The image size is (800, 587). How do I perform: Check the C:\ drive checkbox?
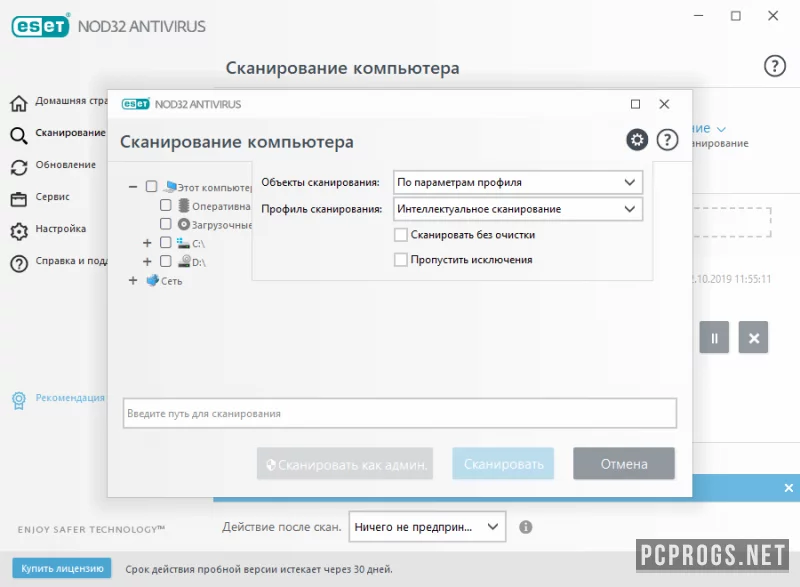(165, 242)
